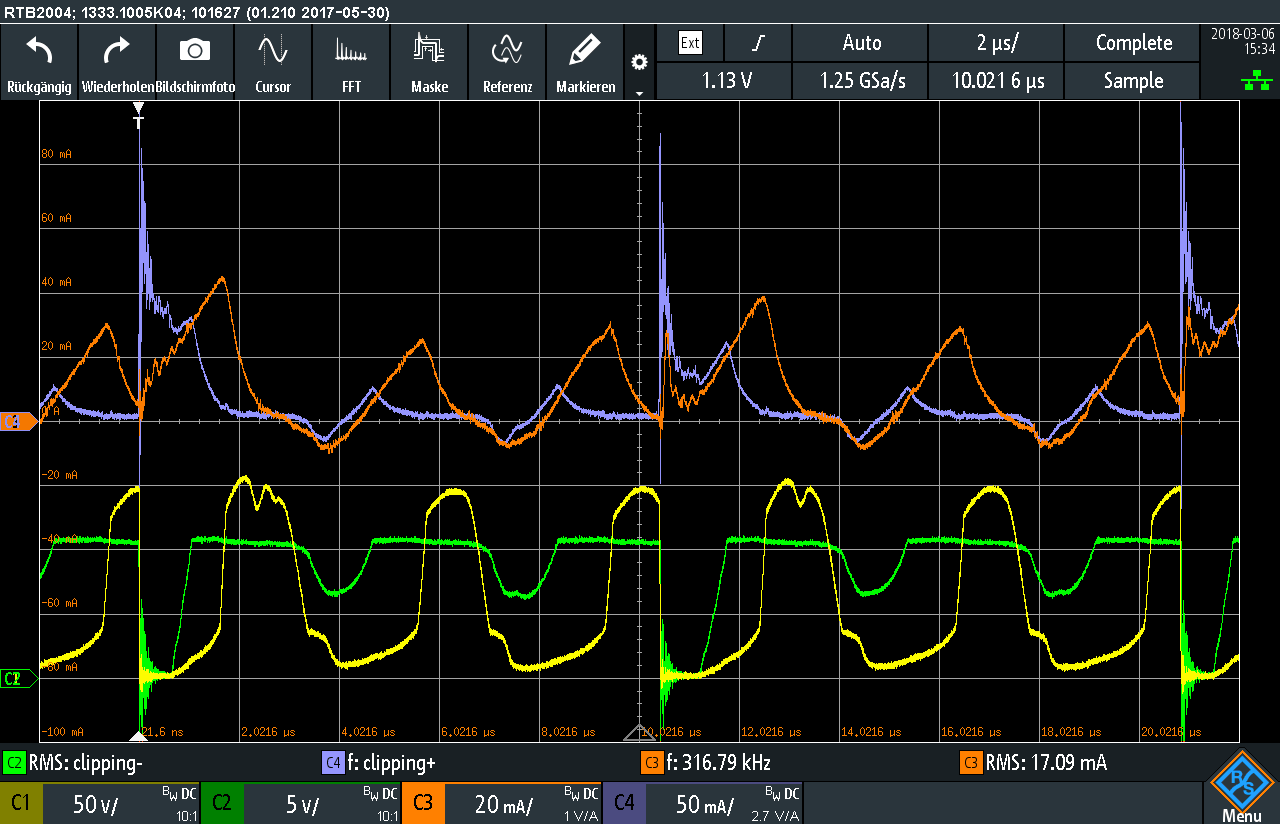This screenshot has width=1280, height=824.
Task: Adjust the 2 µs/ time base
Action: pos(998,43)
